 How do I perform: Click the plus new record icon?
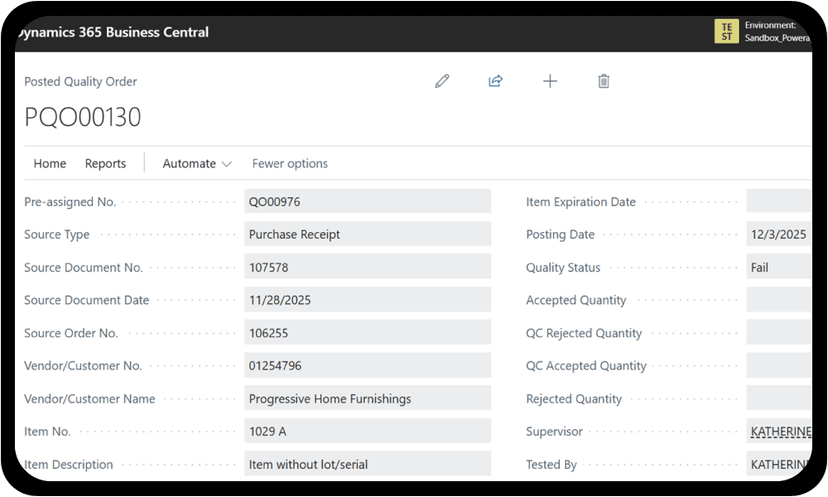click(550, 81)
